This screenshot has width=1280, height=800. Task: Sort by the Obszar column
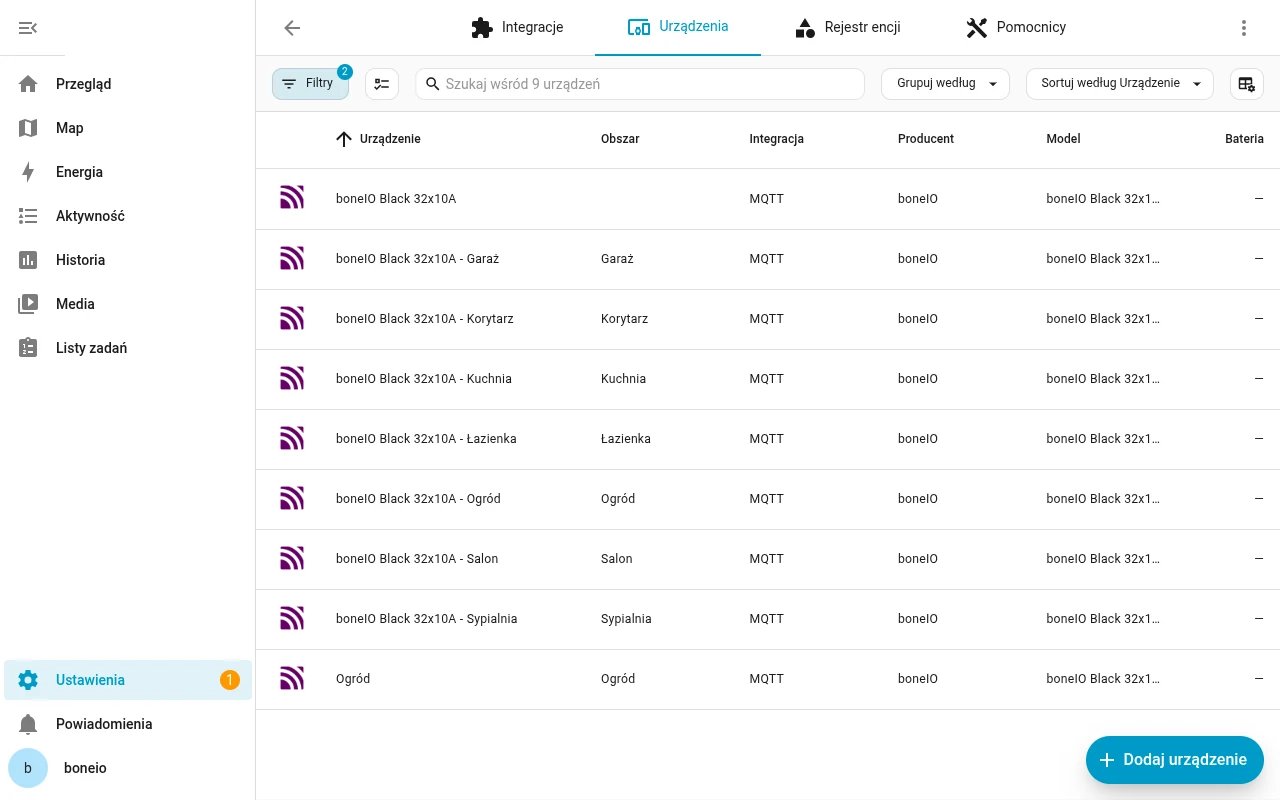620,139
